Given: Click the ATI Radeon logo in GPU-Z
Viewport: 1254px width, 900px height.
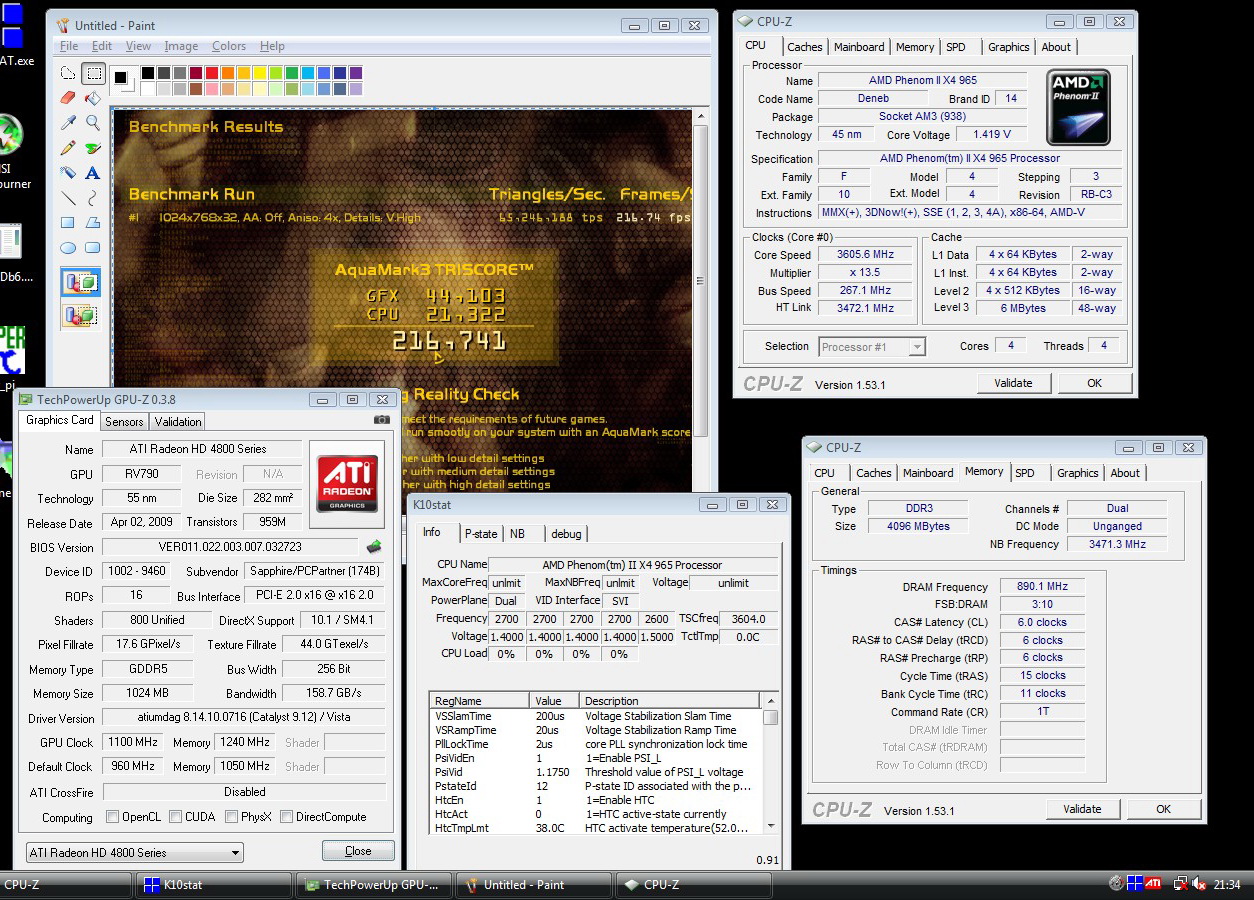Looking at the screenshot, I should [347, 484].
